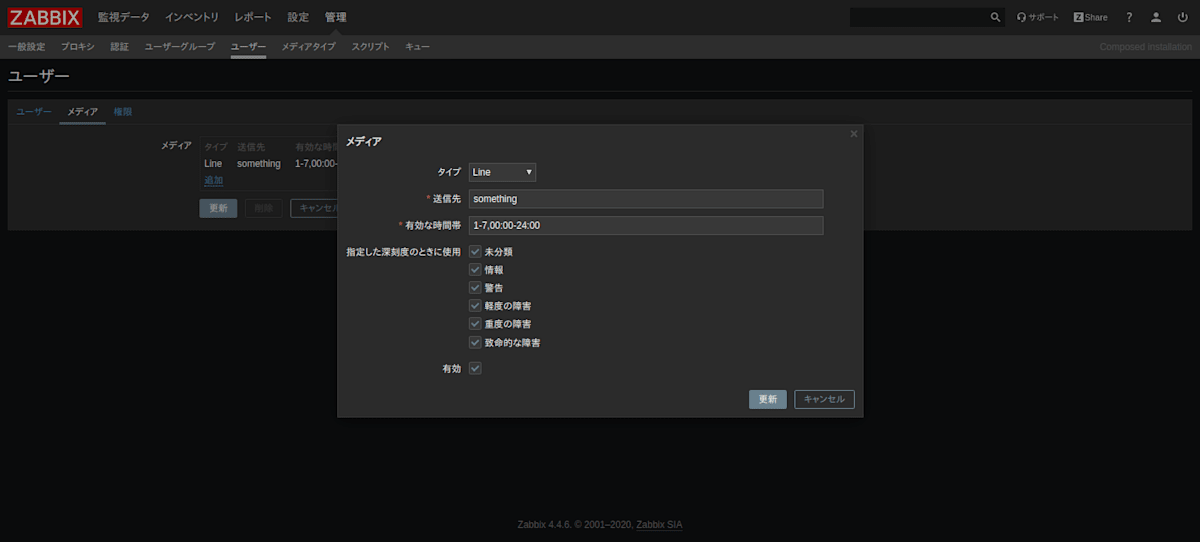This screenshot has height=542, width=1200.
Task: Open the 管理 menu
Action: (x=336, y=17)
